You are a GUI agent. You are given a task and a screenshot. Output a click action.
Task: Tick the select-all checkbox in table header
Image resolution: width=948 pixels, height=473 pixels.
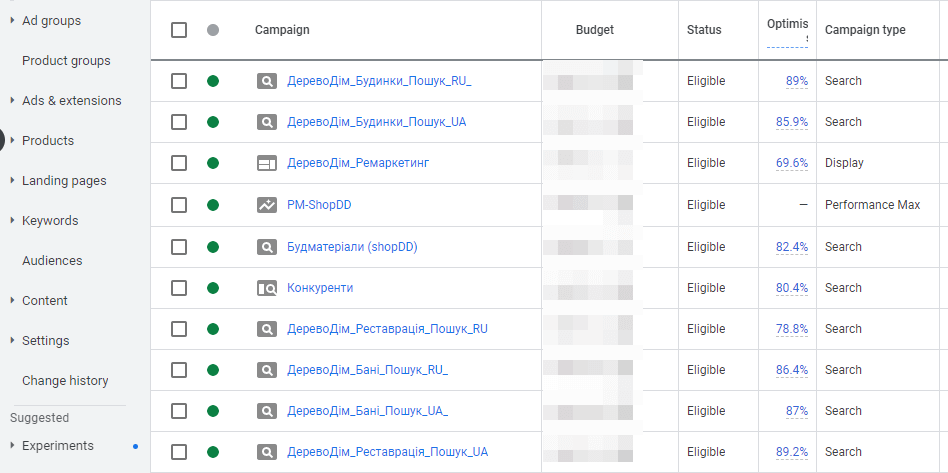click(179, 30)
